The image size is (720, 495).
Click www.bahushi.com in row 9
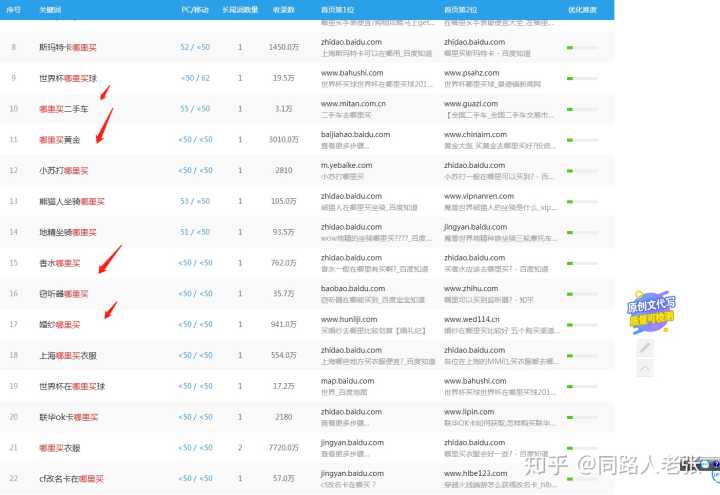(352, 73)
